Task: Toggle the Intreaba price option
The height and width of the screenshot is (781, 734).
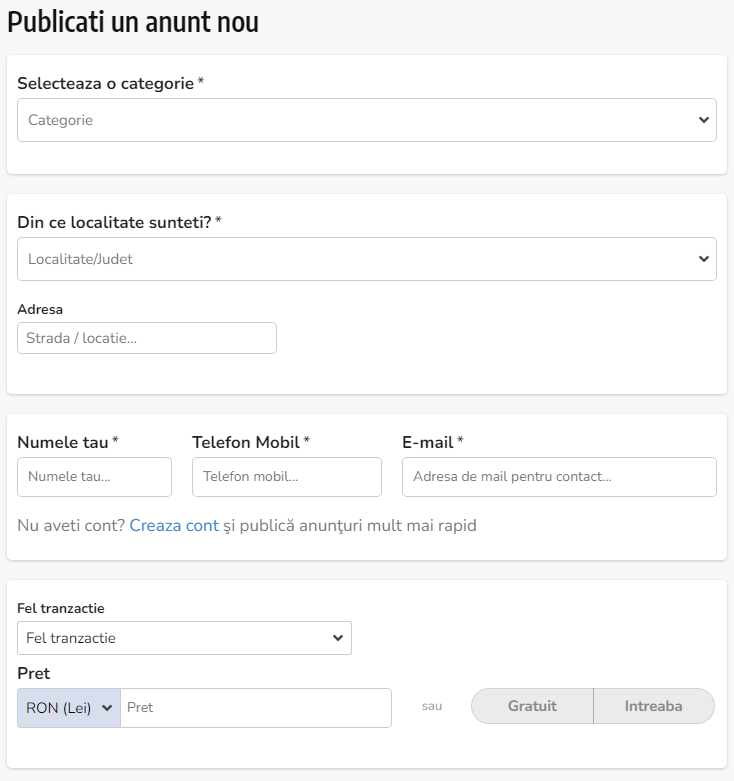Action: click(x=654, y=706)
